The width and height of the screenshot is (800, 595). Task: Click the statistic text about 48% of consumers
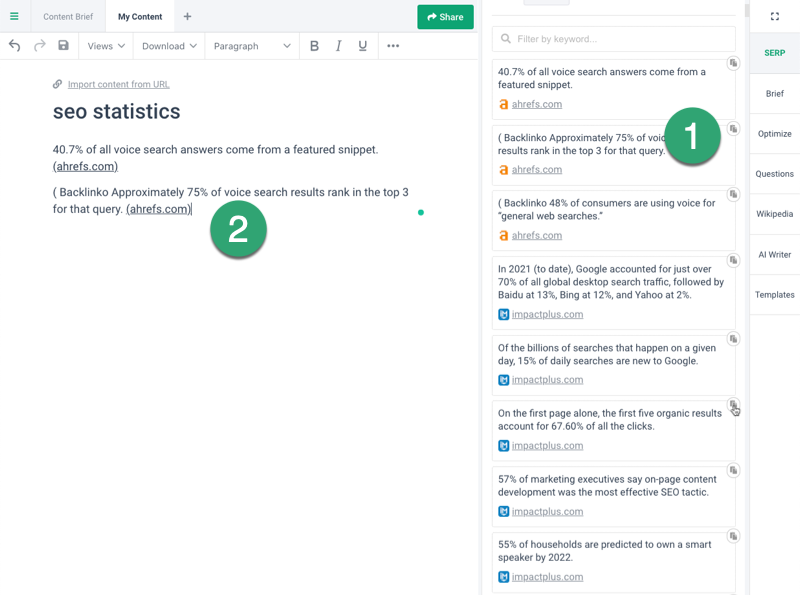607,209
